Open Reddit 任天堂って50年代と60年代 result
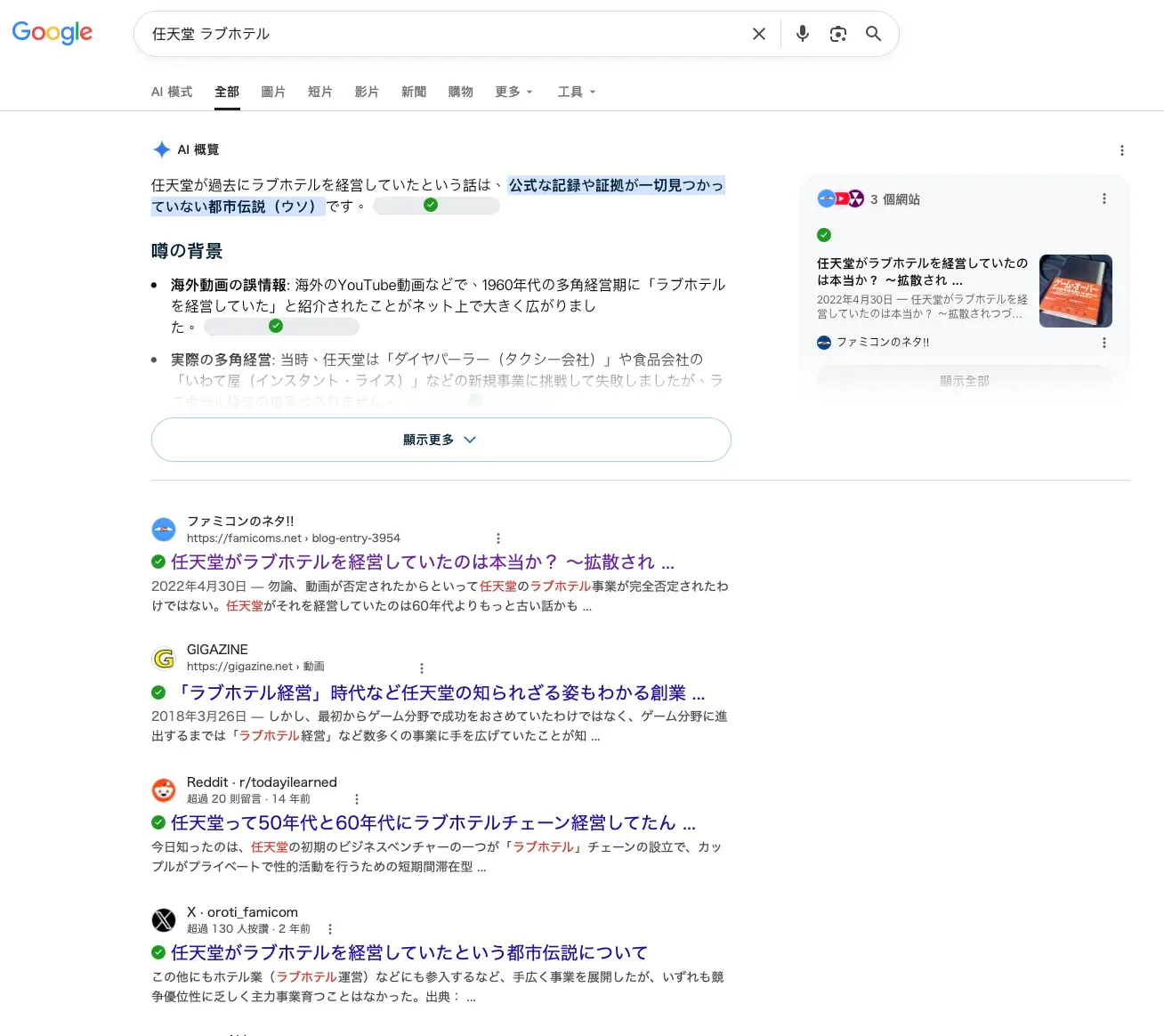This screenshot has width=1164, height=1036. (433, 822)
